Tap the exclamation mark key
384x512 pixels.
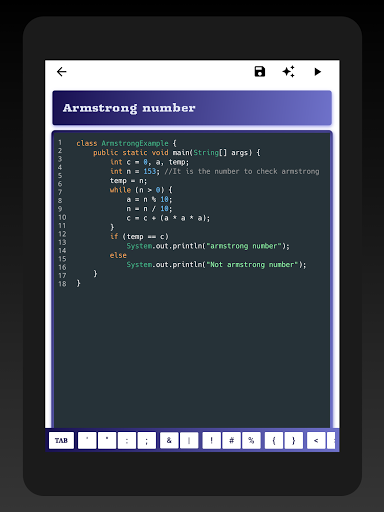tap(211, 440)
